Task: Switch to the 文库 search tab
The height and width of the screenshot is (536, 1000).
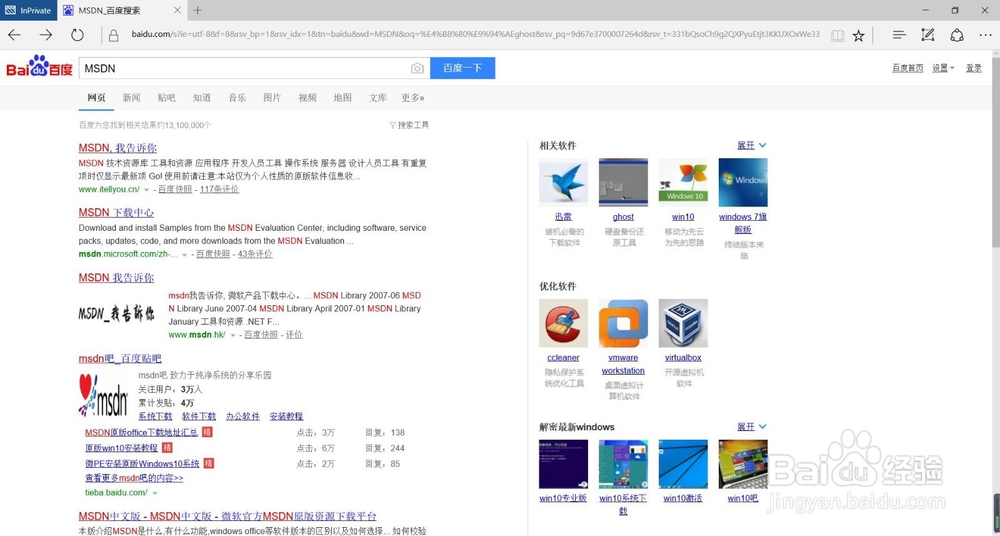Action: point(378,98)
